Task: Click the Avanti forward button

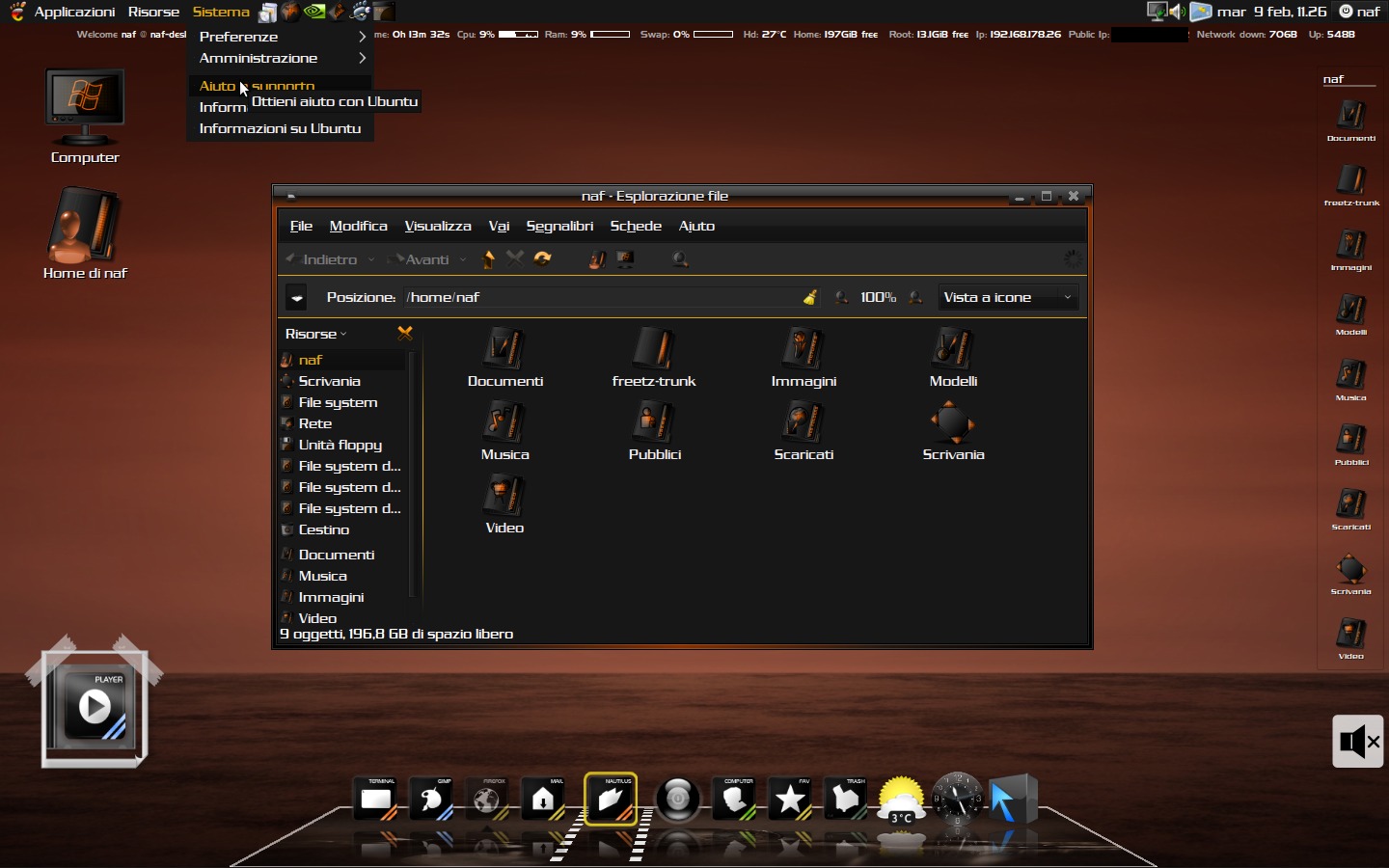Action: pyautogui.click(x=422, y=259)
